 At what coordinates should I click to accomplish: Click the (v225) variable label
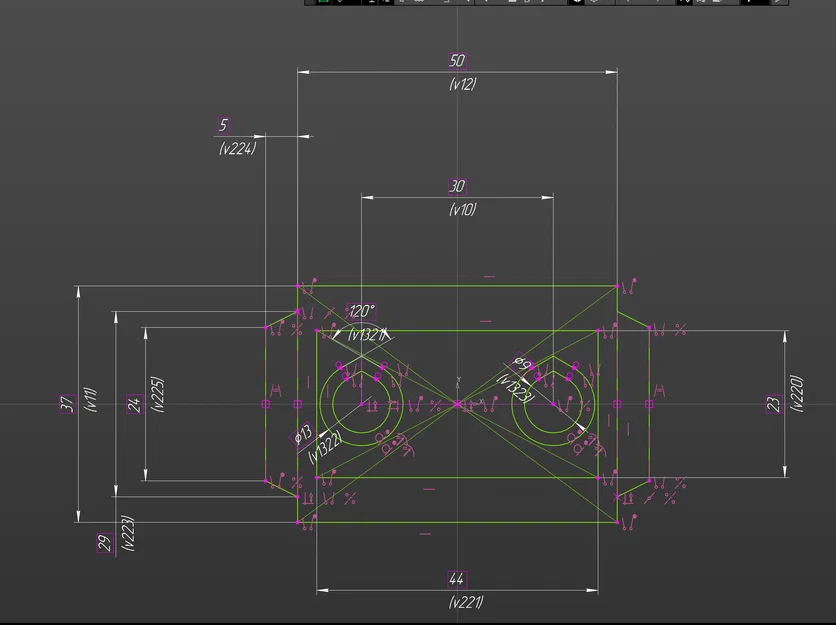[x=158, y=394]
